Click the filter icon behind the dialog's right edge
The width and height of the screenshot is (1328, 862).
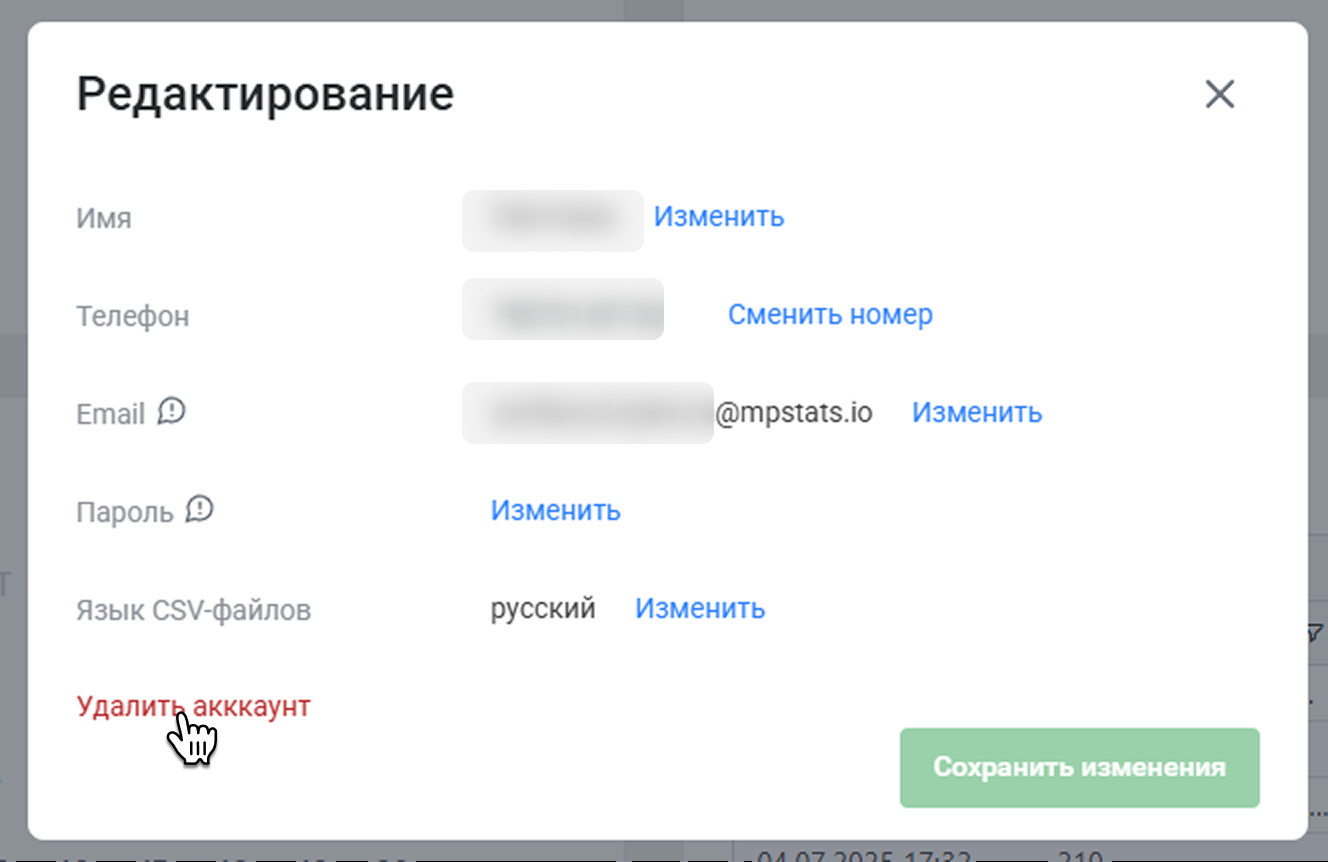tap(1315, 632)
